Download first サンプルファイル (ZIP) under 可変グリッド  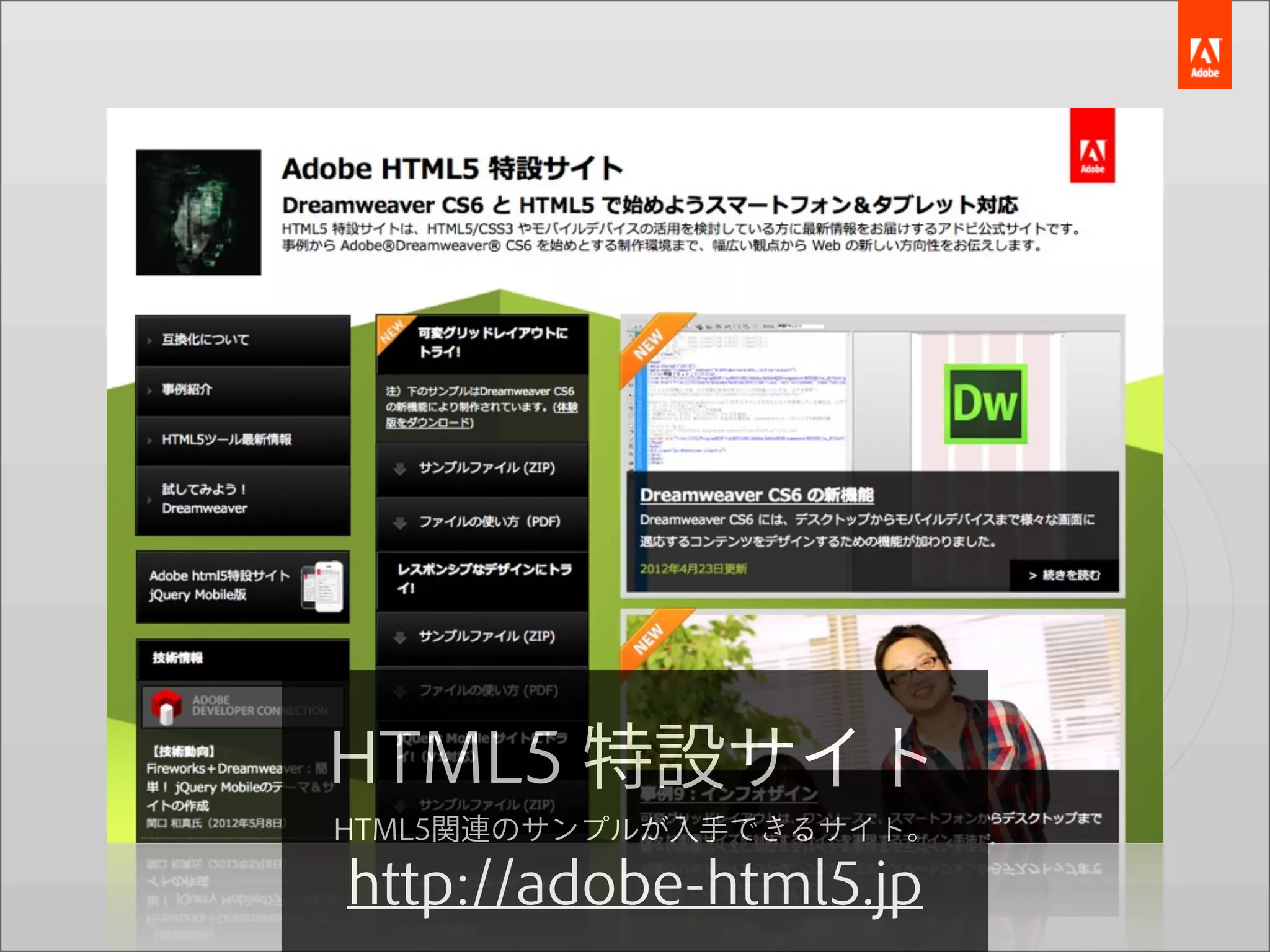tap(482, 468)
